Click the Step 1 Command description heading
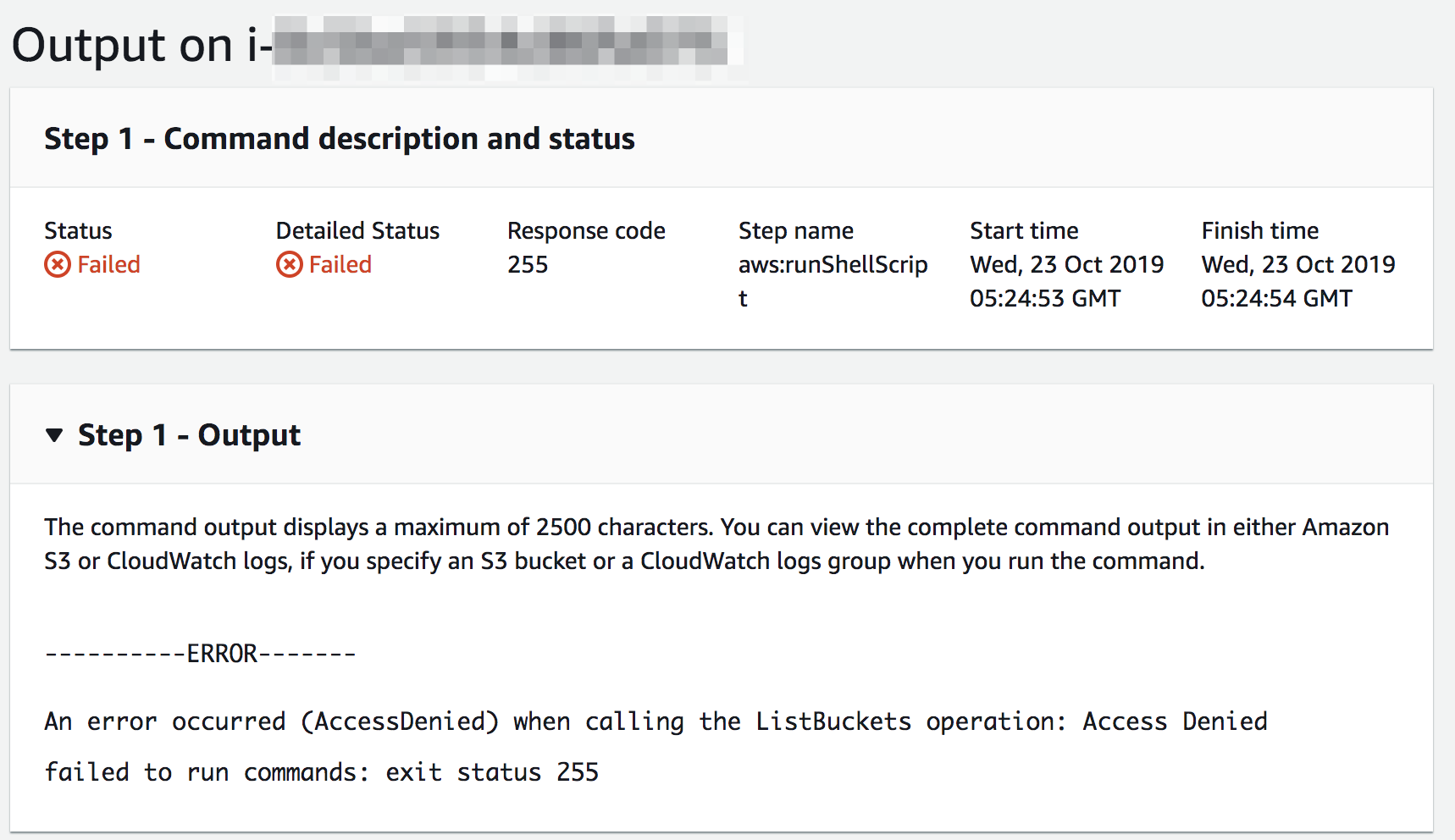Viewport: 1455px width, 840px height. point(340,139)
